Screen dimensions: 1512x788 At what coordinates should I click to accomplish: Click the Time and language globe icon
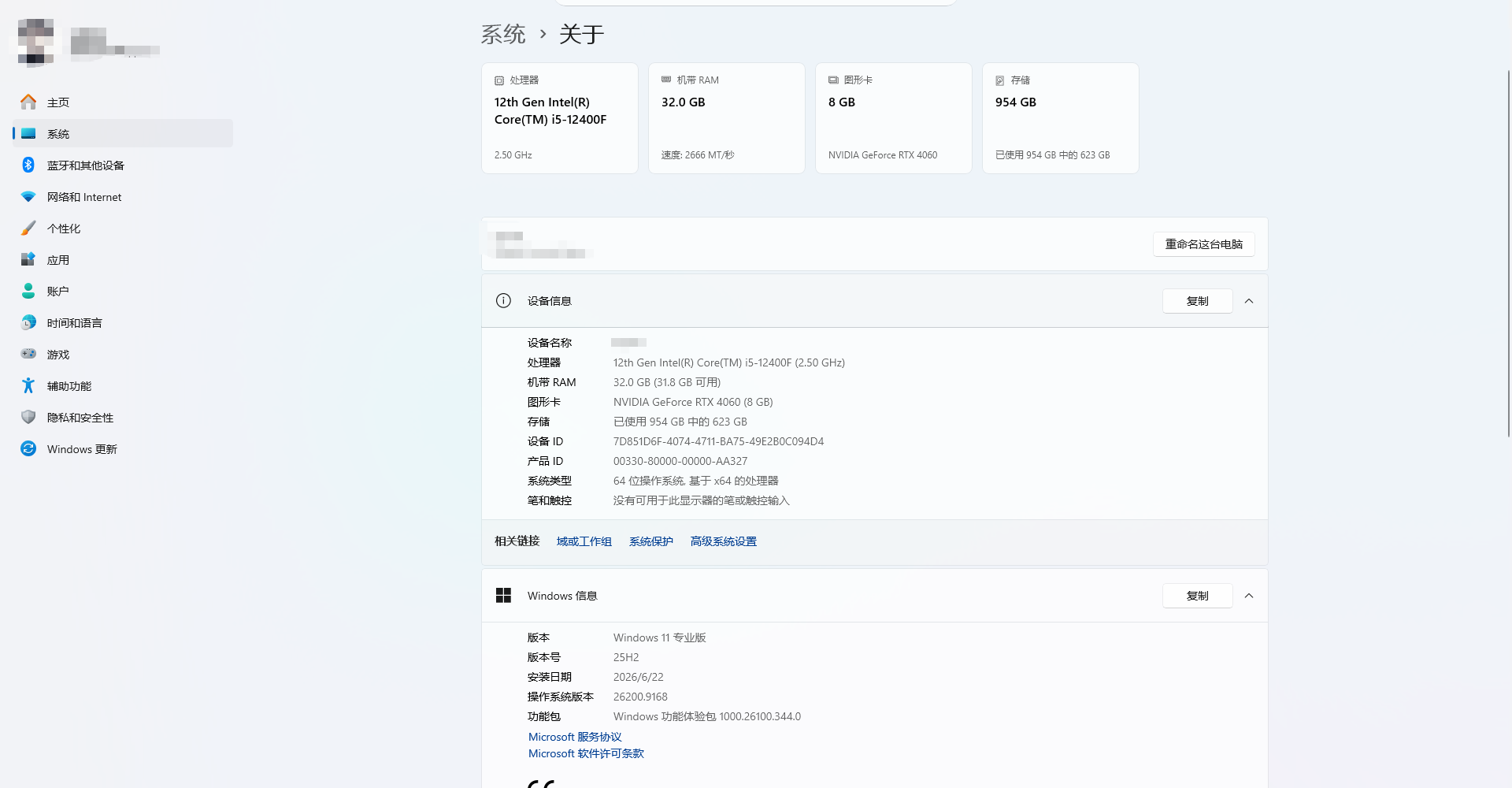click(28, 322)
